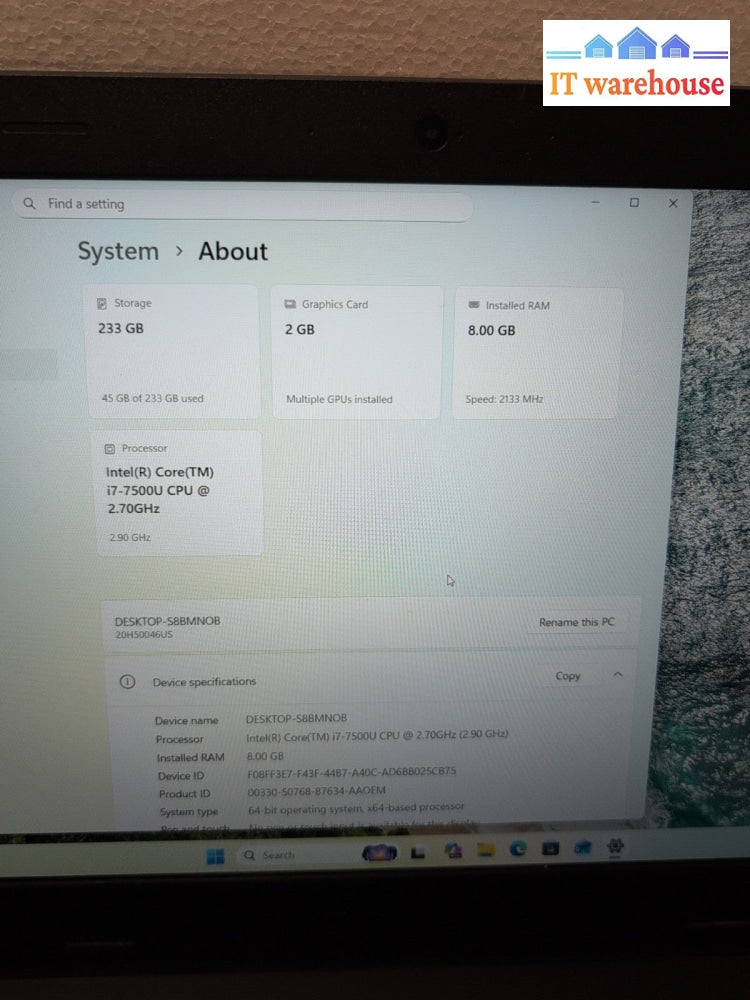Viewport: 750px width, 1000px height.
Task: Click the magnifier icon in Find a setting
Action: click(29, 203)
